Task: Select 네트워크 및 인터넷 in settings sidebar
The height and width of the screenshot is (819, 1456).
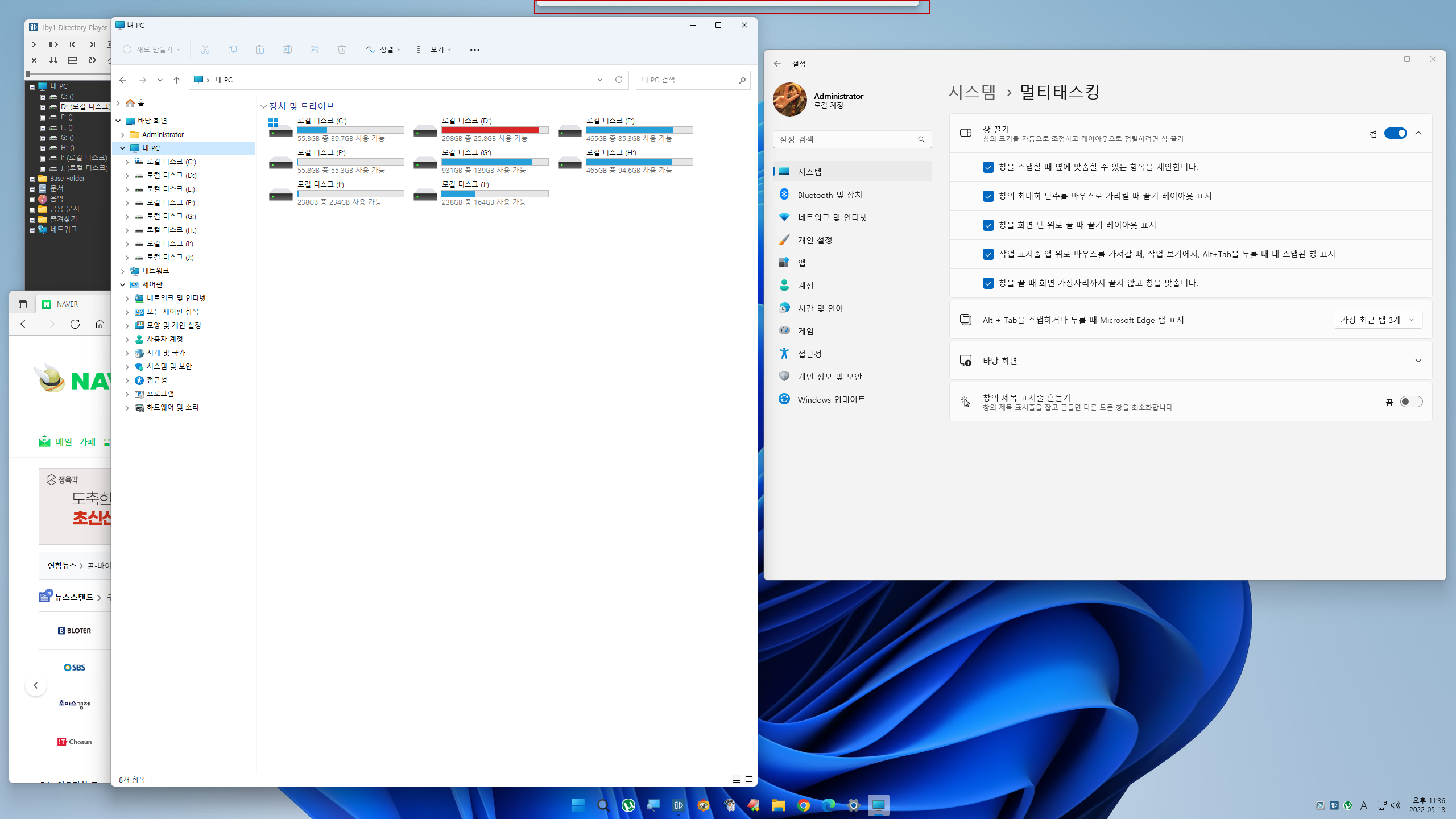Action: 832,217
